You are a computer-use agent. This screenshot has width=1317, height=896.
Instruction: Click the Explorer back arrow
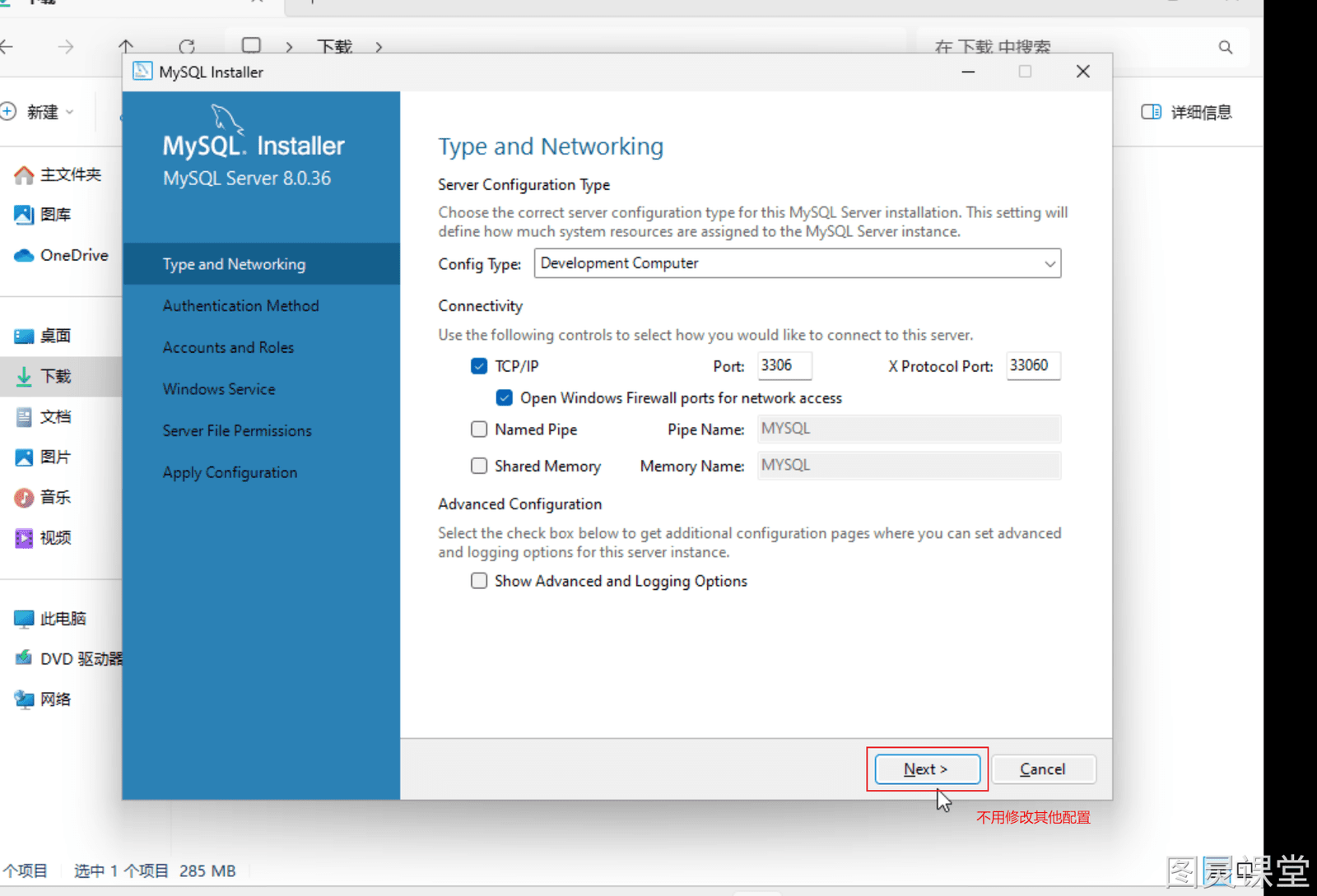click(x=7, y=47)
